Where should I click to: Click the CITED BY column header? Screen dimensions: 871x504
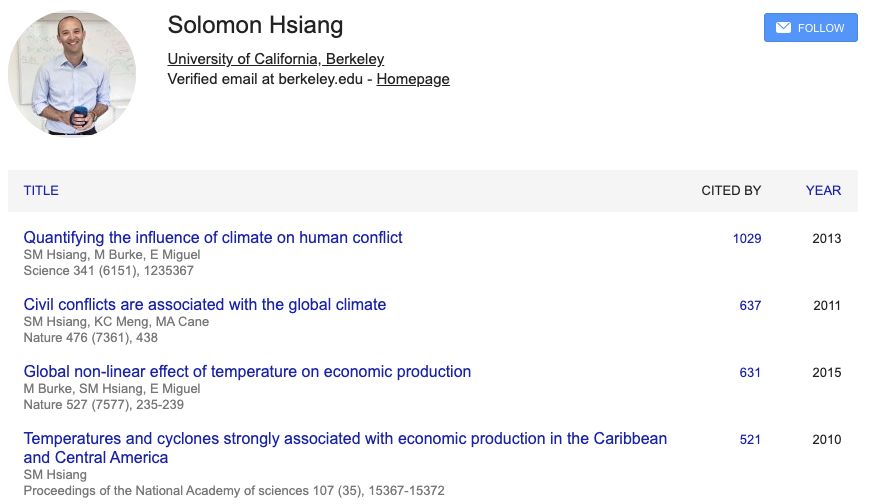(731, 191)
